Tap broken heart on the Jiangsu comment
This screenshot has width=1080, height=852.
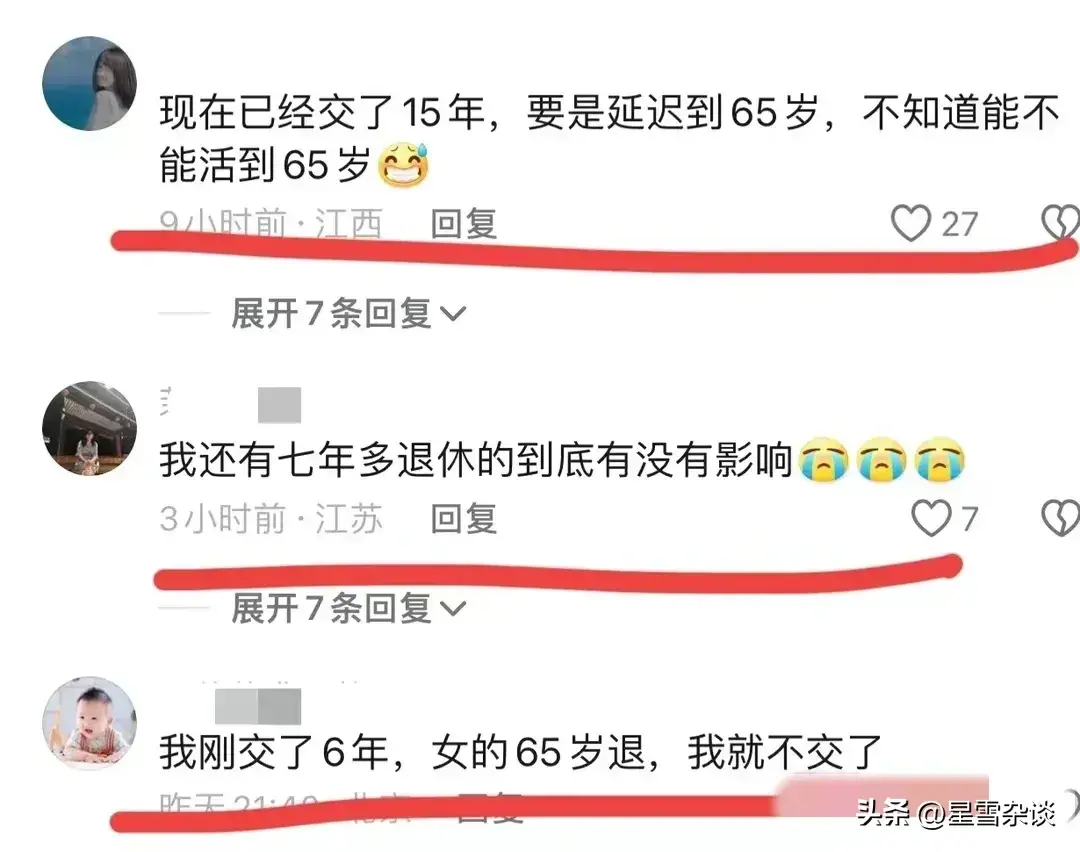tap(1060, 518)
